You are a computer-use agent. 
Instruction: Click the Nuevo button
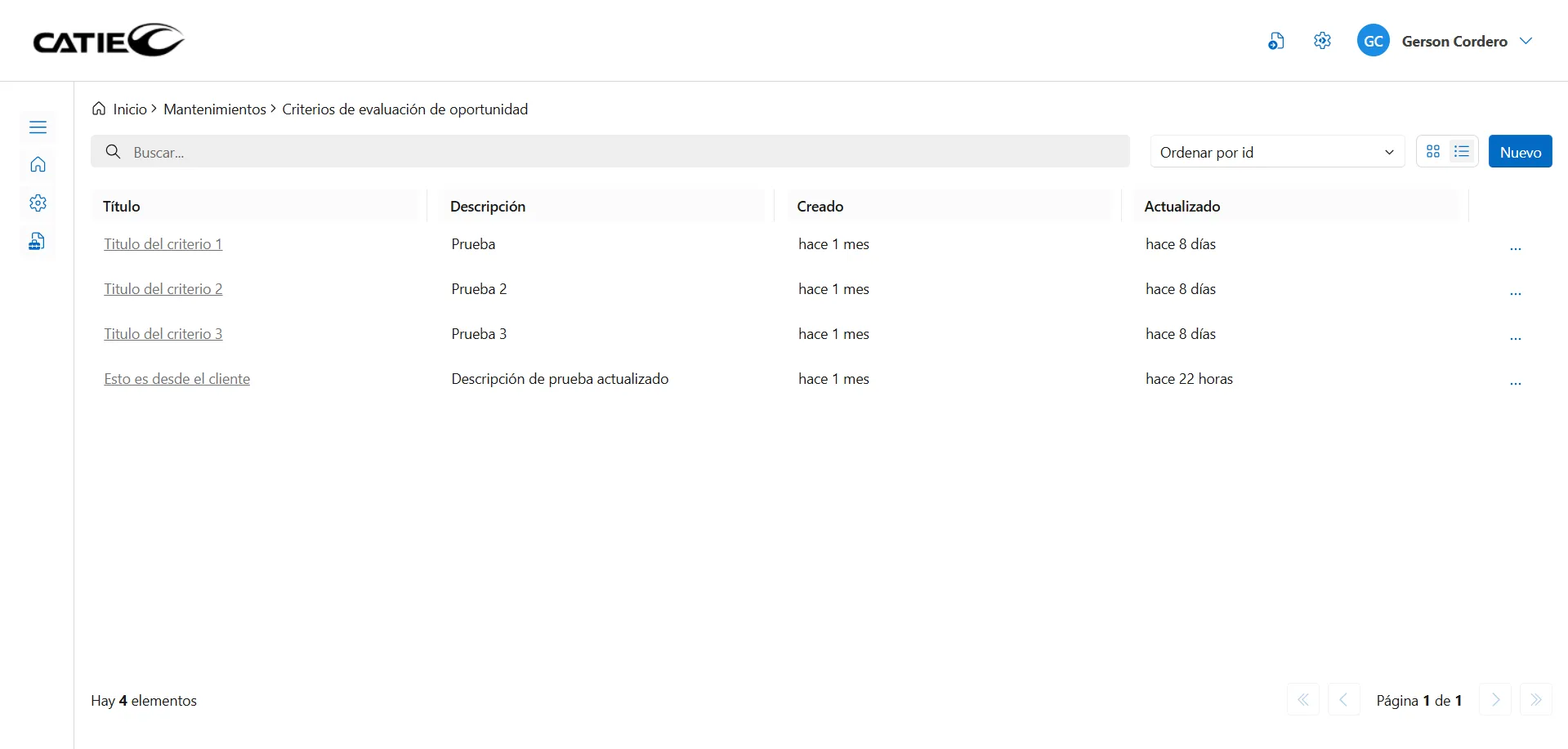1520,152
